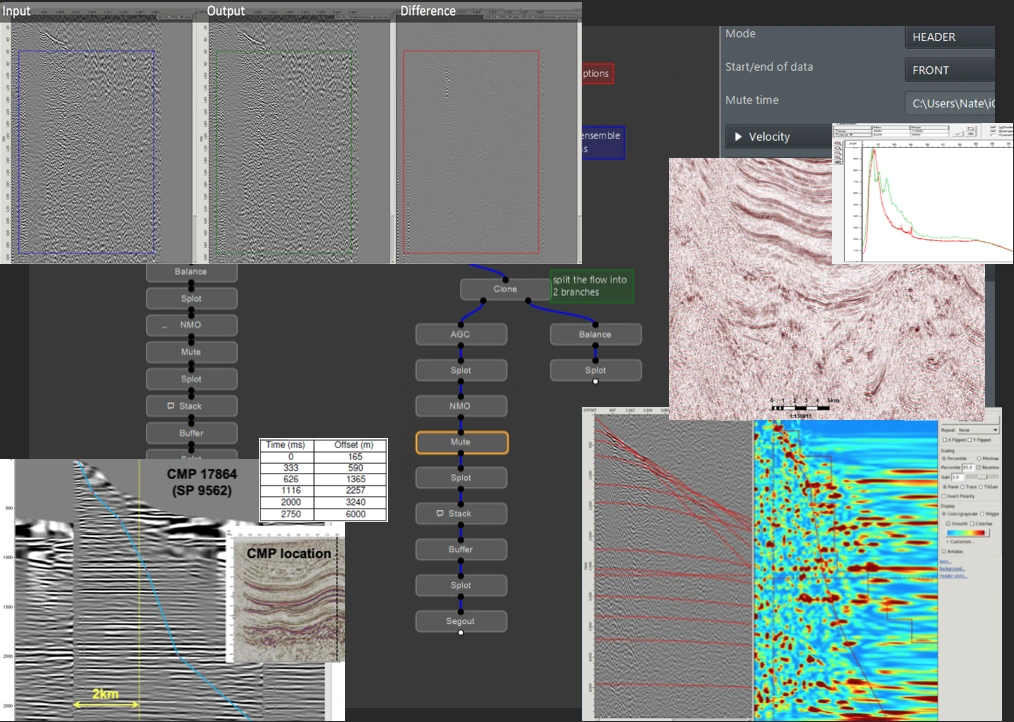Select the NMO node below the AGC branch
Screen dimensions: 1014x722
pyautogui.click(x=460, y=406)
